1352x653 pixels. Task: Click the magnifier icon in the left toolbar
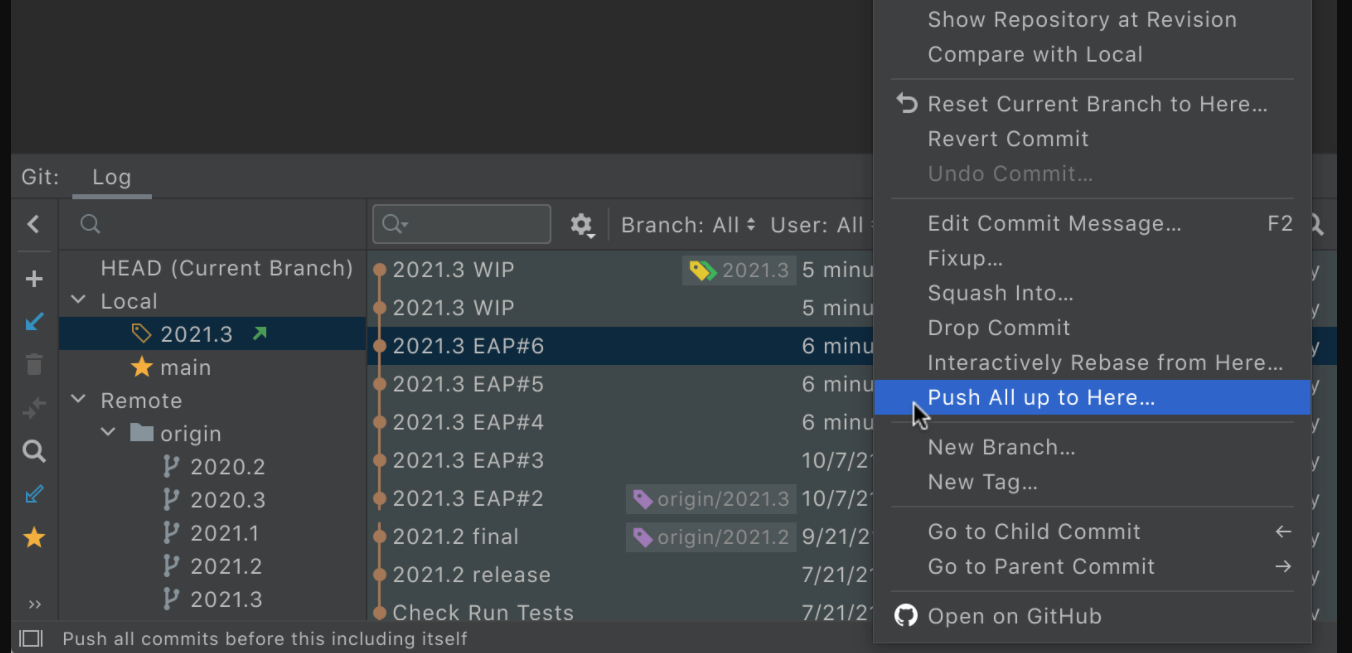click(x=34, y=452)
